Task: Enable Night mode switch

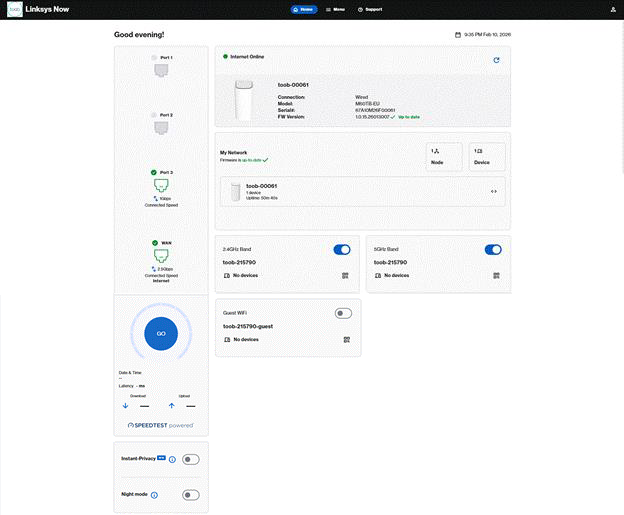Action: click(x=191, y=495)
